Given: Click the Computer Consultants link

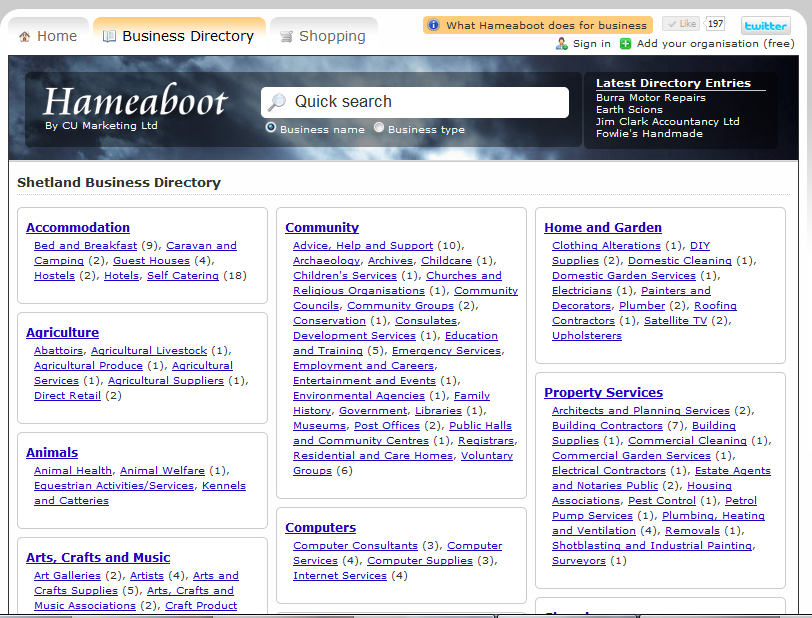Looking at the screenshot, I should coord(355,545).
